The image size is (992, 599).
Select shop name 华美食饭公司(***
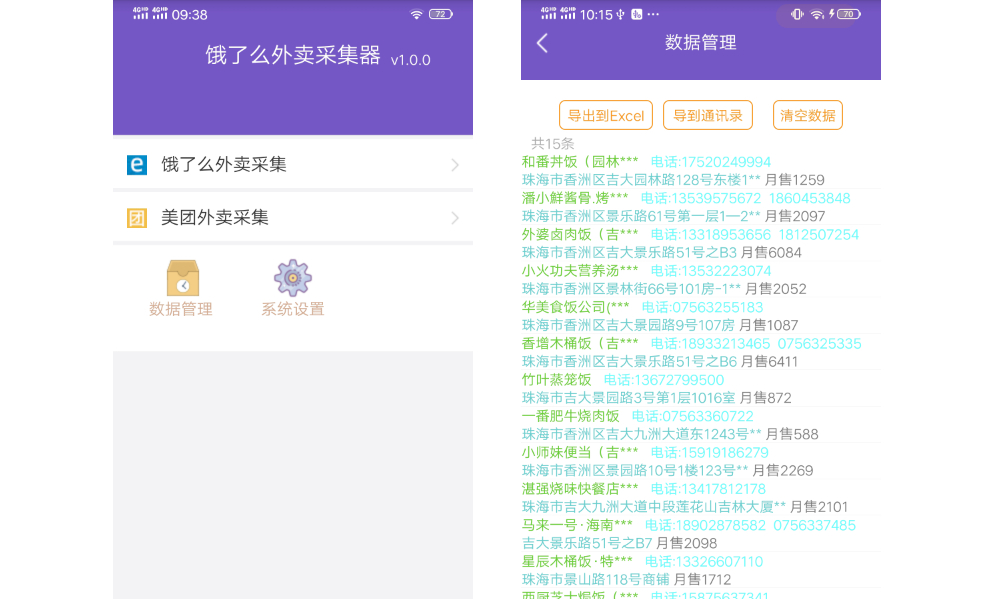tap(575, 307)
